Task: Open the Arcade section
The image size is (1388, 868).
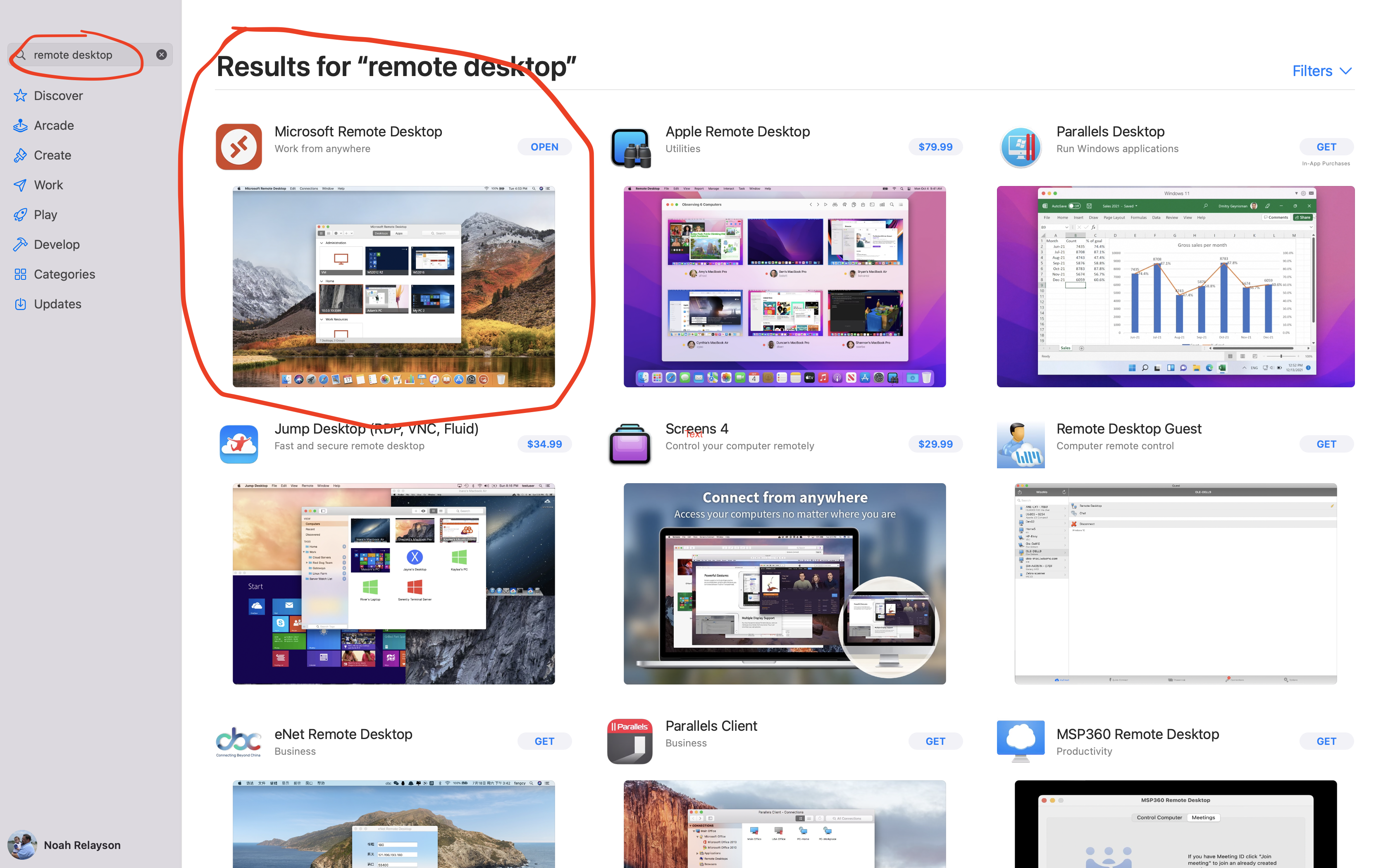Action: click(x=54, y=126)
